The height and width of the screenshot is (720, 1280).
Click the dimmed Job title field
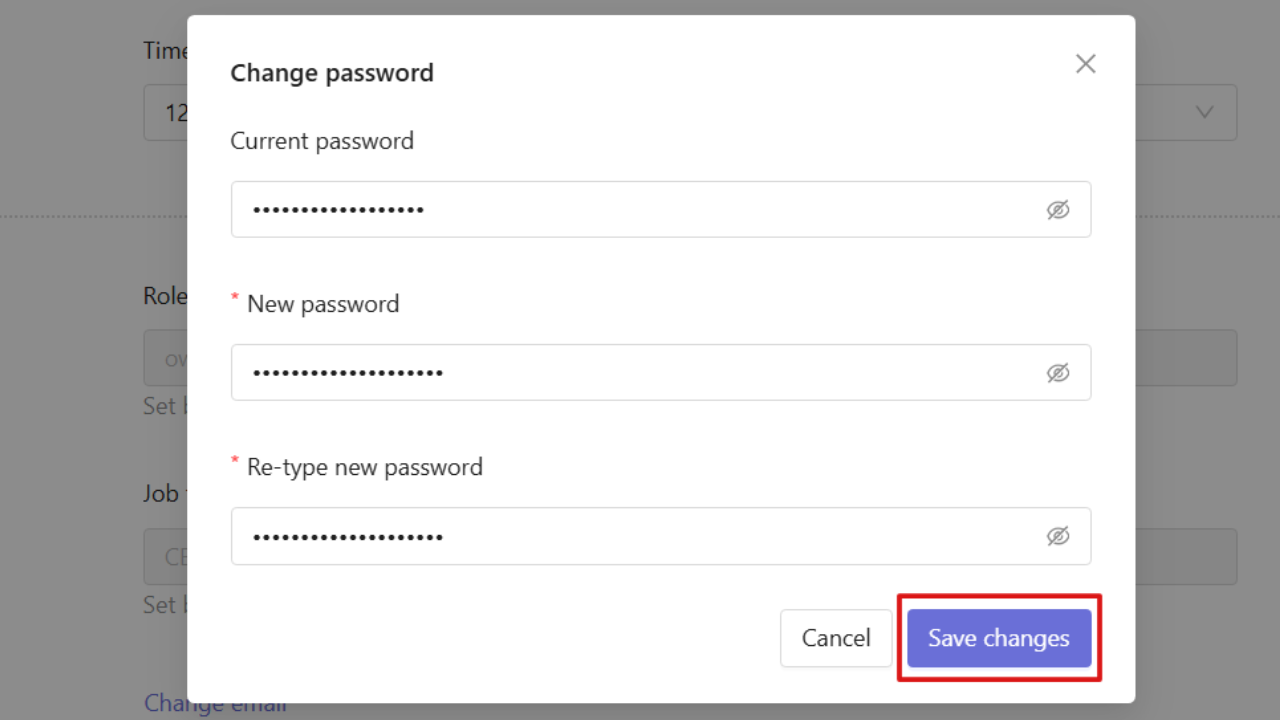(x=165, y=557)
